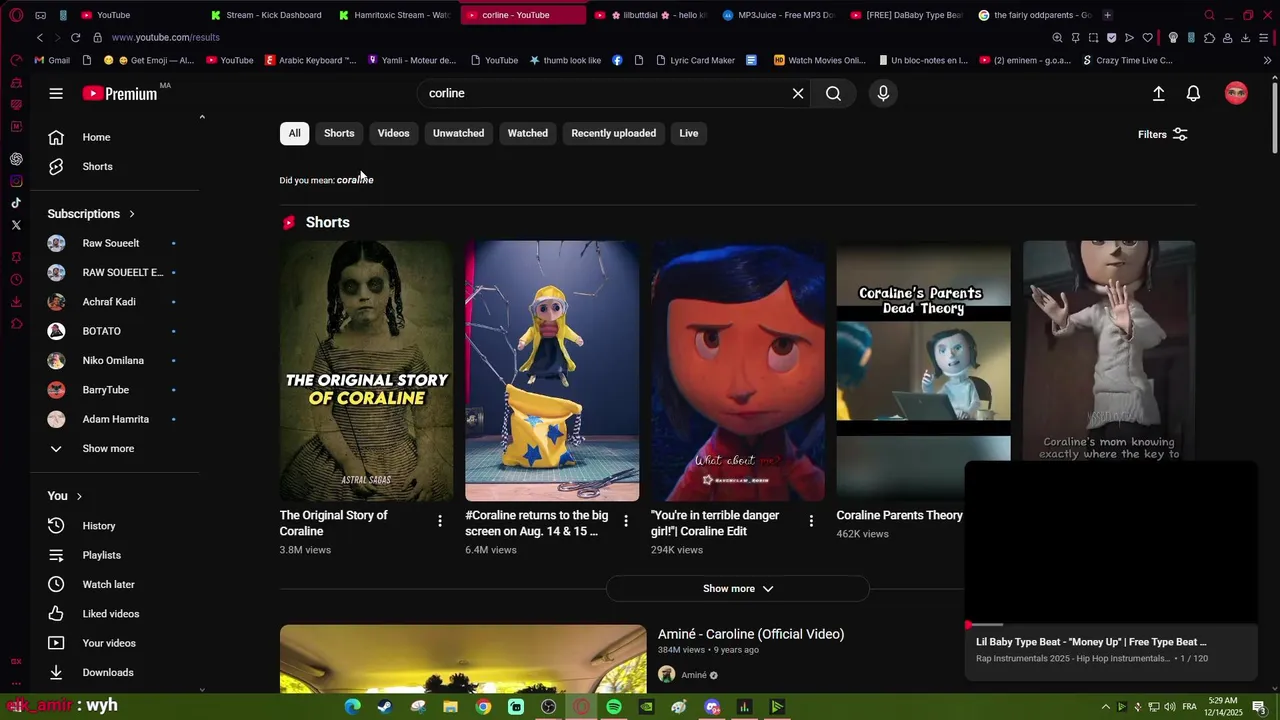Open the Gmail bookmark
The width and height of the screenshot is (1280, 720).
52,60
